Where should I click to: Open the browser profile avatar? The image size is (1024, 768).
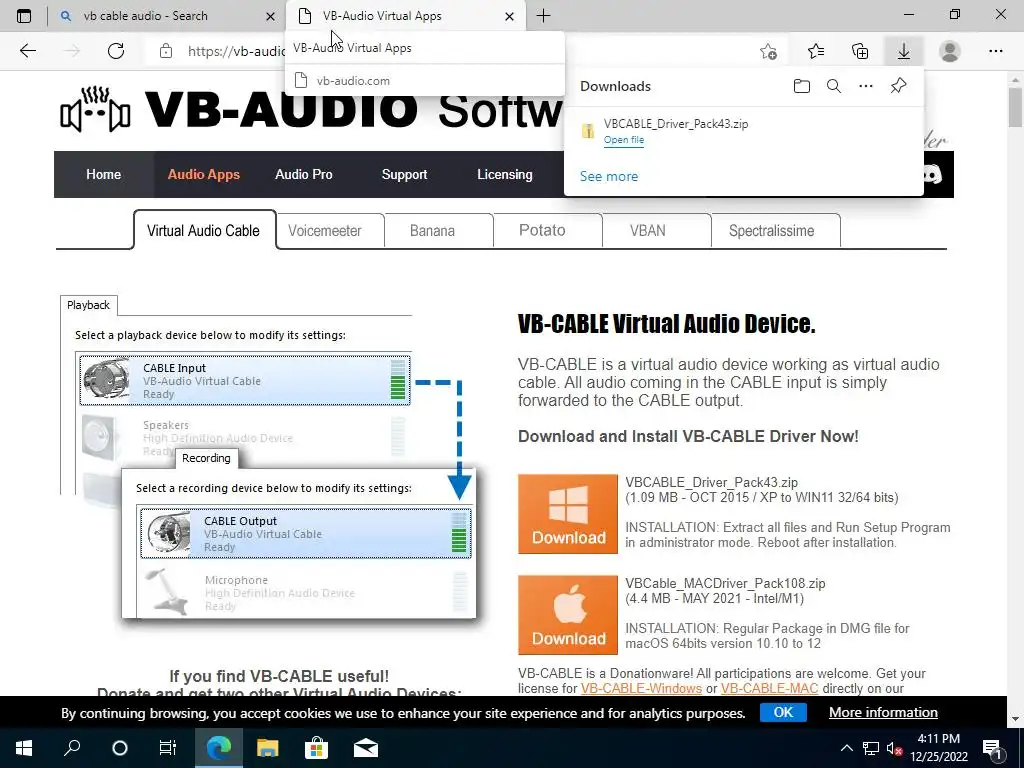point(950,51)
